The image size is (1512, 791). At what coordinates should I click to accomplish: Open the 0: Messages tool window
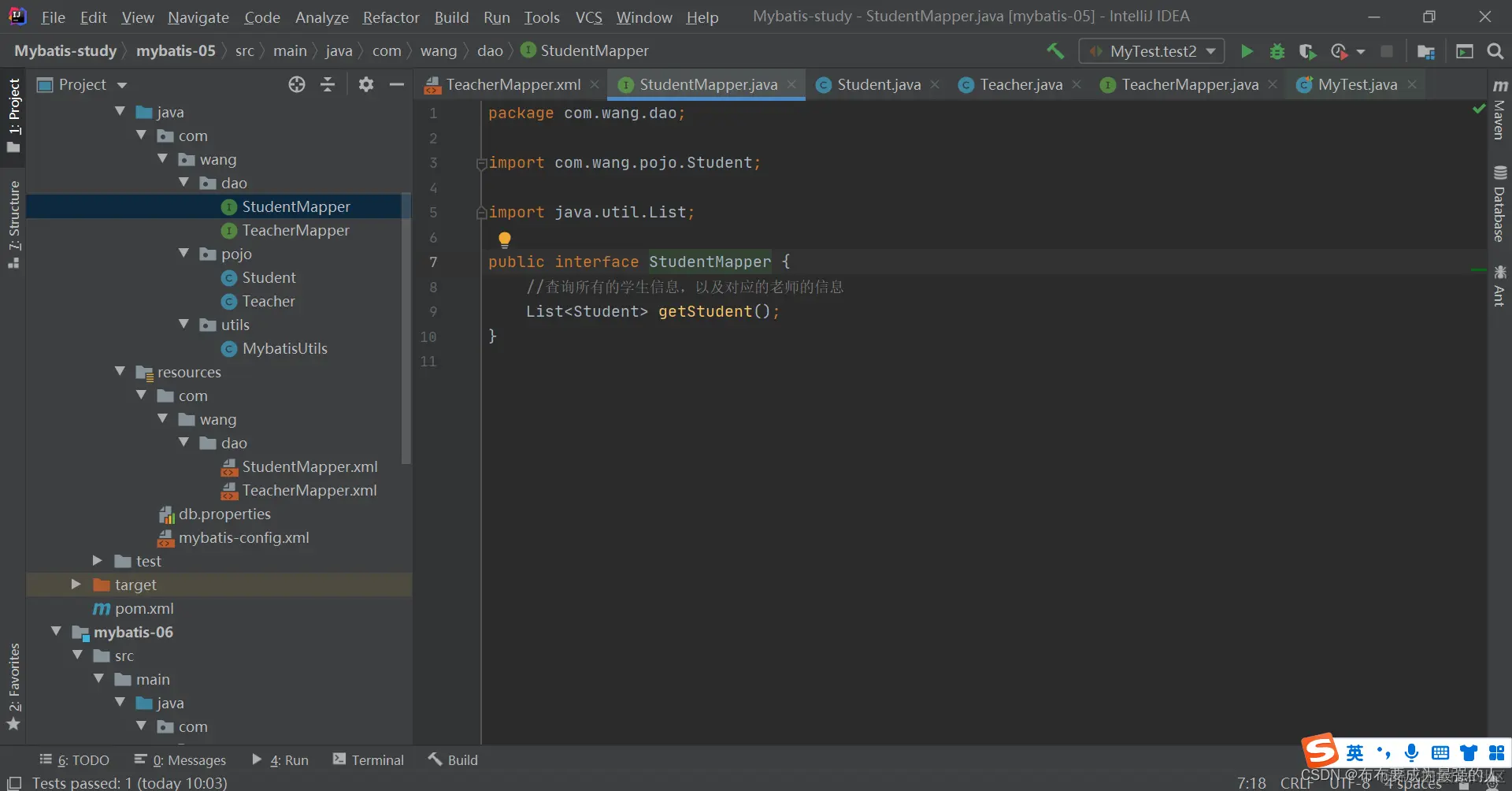[180, 760]
